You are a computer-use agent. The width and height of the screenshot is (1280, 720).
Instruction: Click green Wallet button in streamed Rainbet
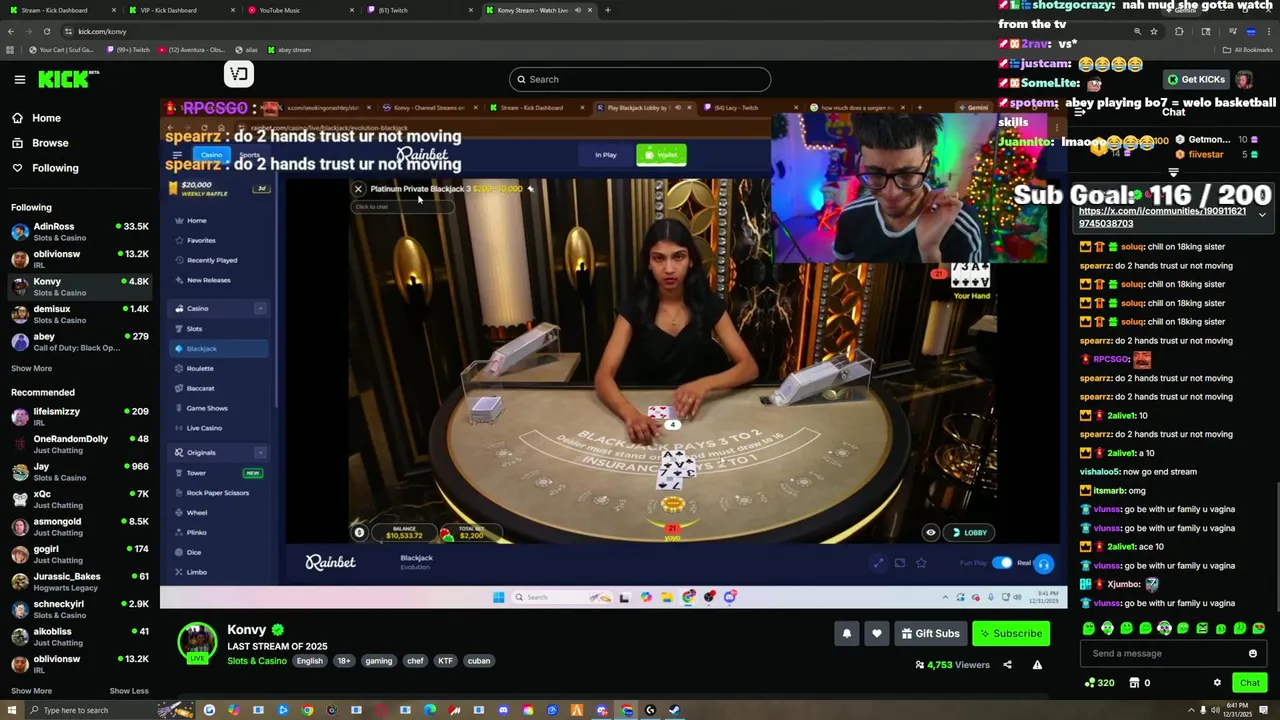point(662,155)
